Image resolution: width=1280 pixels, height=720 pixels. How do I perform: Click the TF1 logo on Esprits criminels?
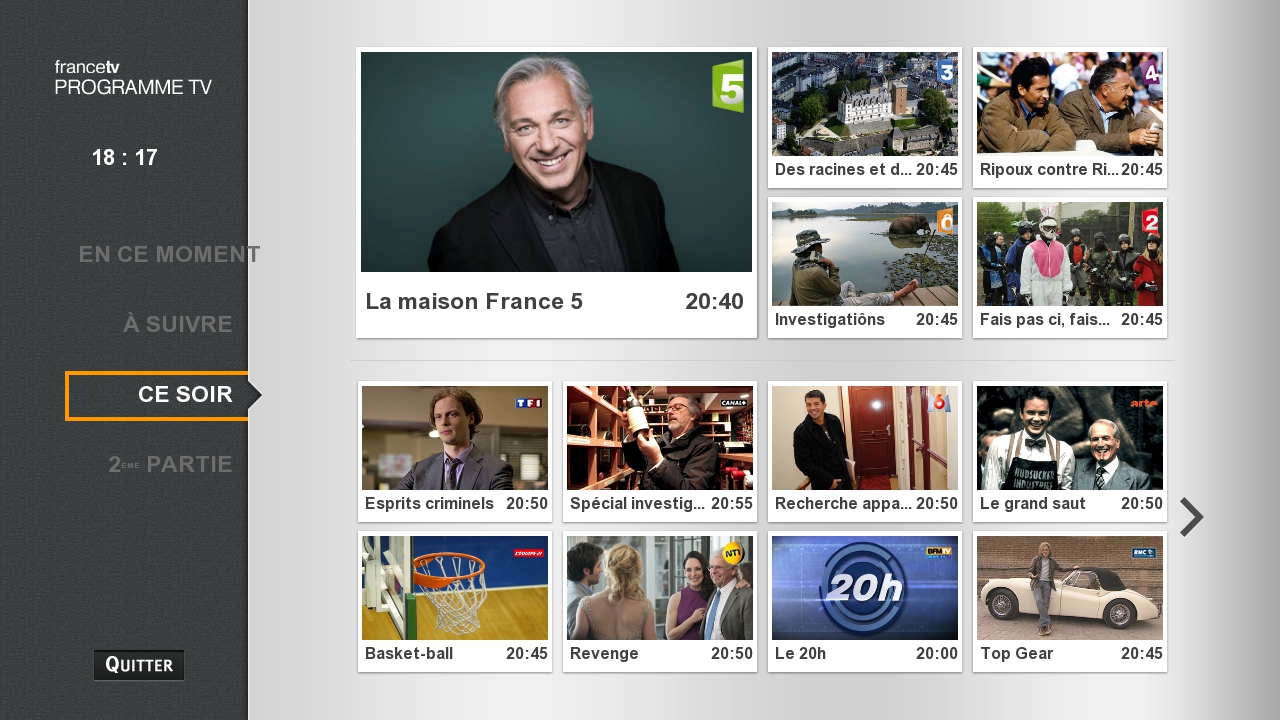point(528,403)
